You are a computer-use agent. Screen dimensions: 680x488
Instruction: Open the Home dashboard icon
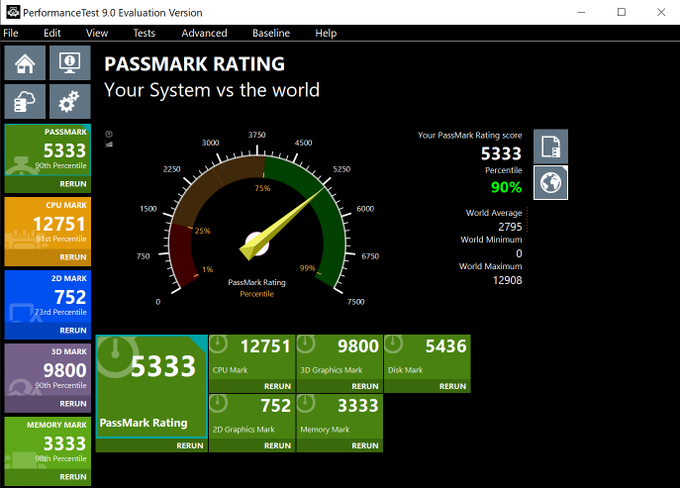(x=25, y=63)
